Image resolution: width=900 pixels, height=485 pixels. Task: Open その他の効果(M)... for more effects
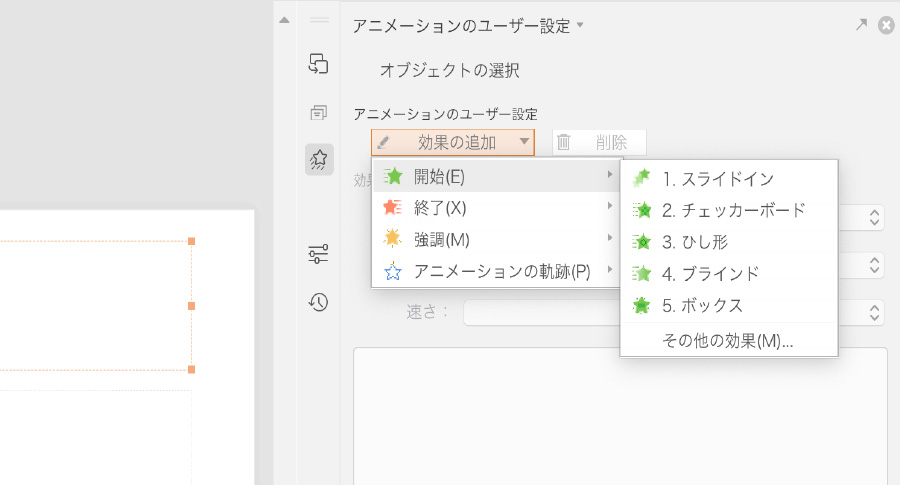pyautogui.click(x=728, y=340)
